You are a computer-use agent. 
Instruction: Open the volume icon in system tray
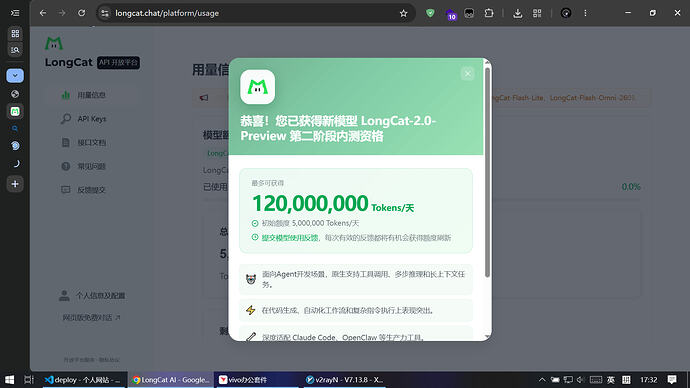[581, 380]
